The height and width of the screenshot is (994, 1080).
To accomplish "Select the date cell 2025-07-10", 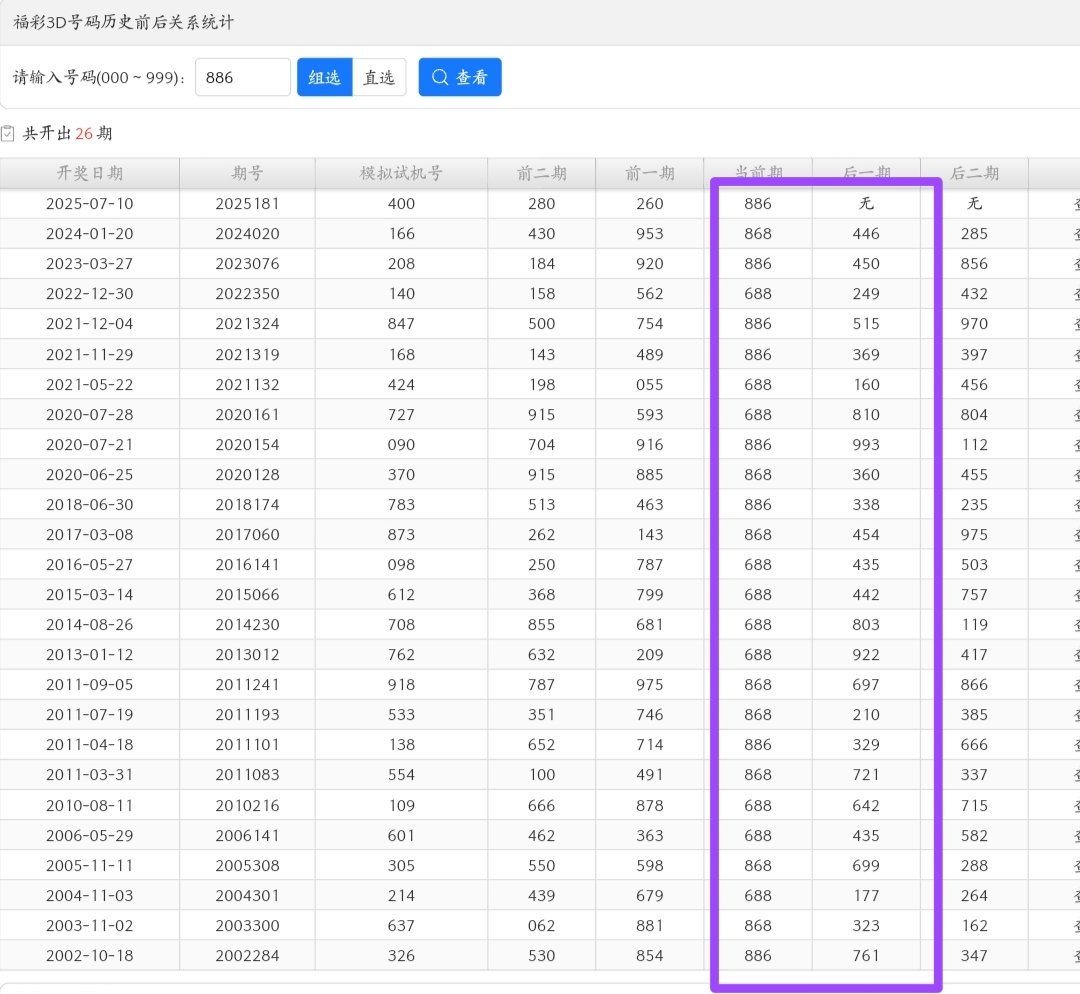I will [90, 204].
